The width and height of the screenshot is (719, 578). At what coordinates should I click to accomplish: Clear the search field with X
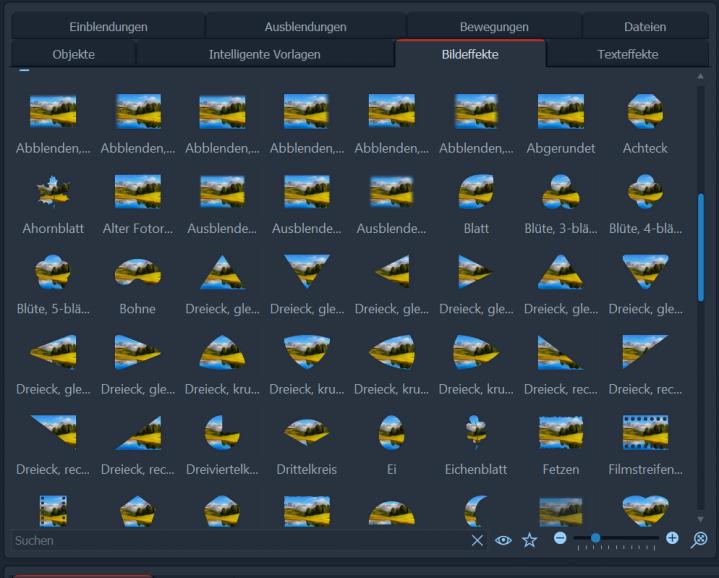pos(477,540)
